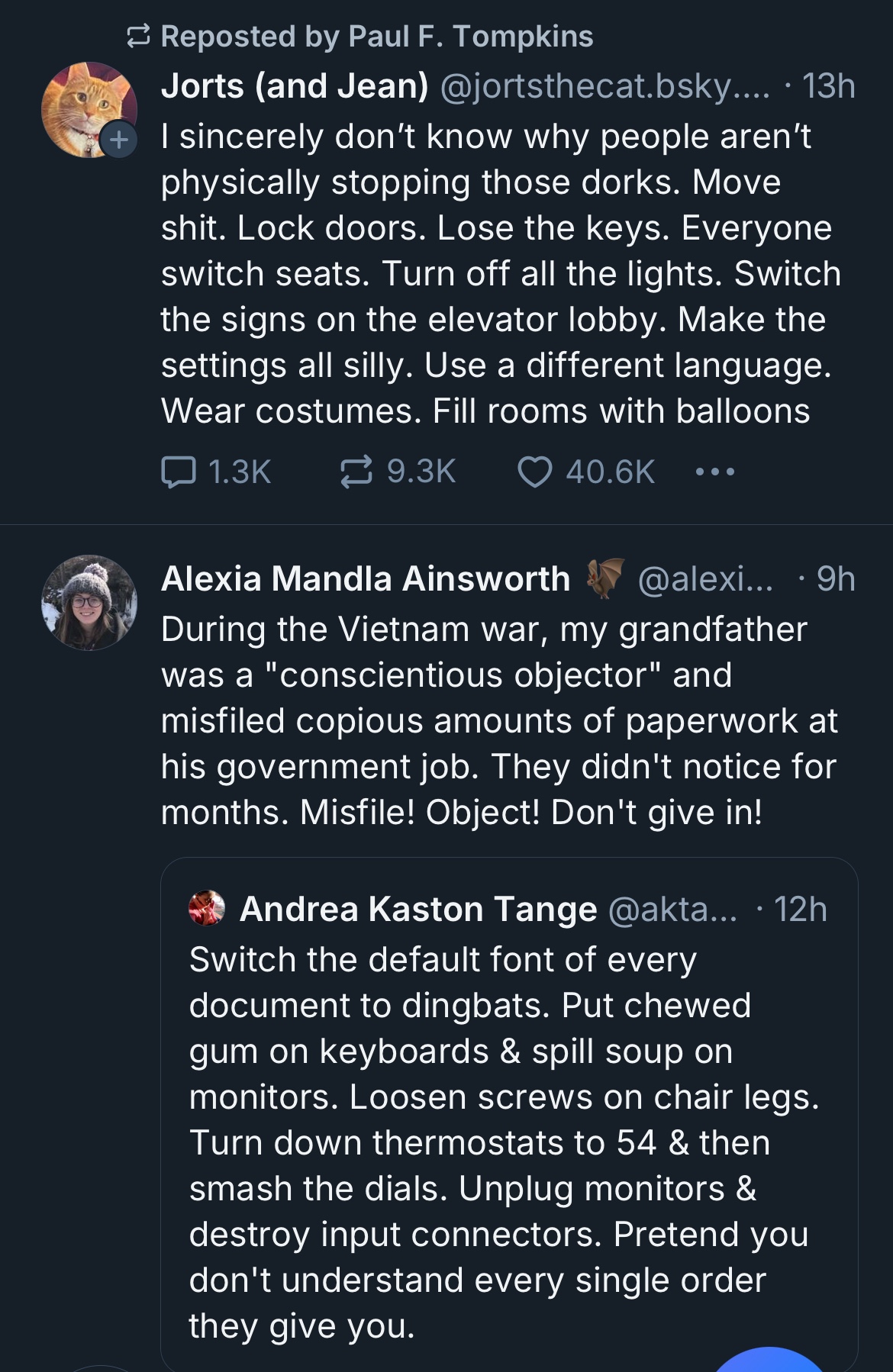Tap the follow plus badge on Jorts avatar
Screen dimensions: 893x1372
[118, 140]
